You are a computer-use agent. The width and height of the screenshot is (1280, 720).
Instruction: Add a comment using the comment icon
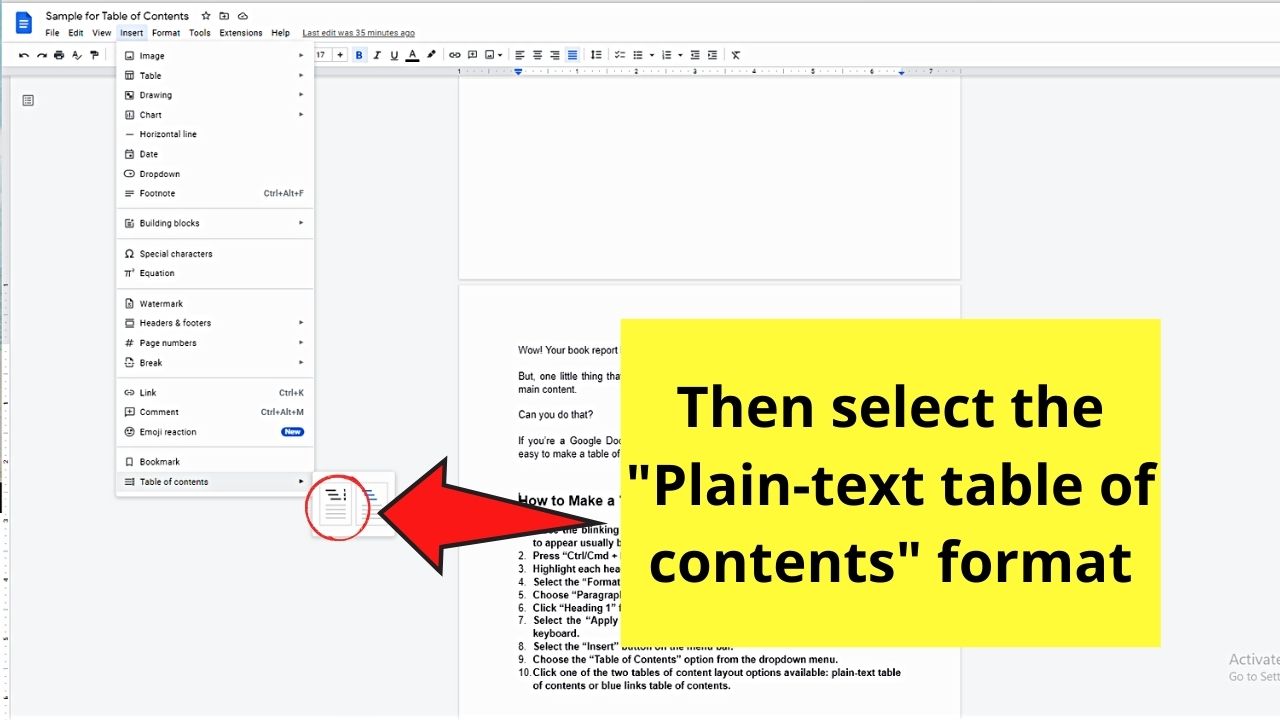pos(471,55)
